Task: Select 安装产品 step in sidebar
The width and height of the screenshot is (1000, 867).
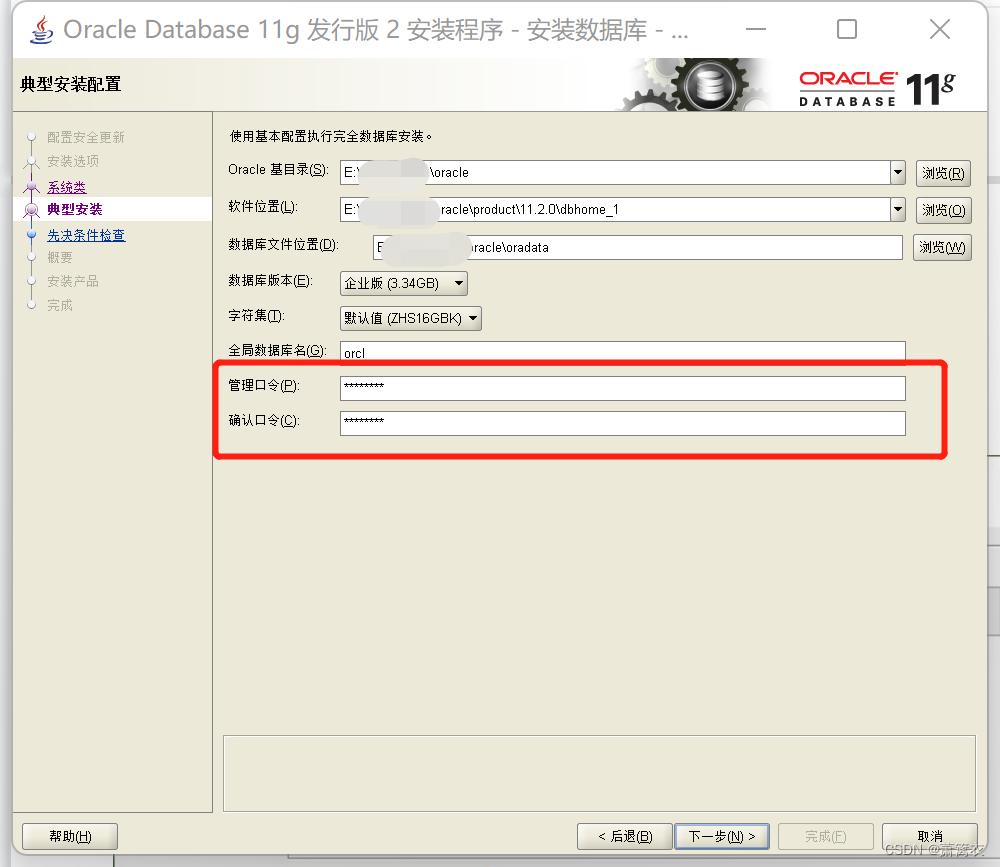Action: (73, 281)
